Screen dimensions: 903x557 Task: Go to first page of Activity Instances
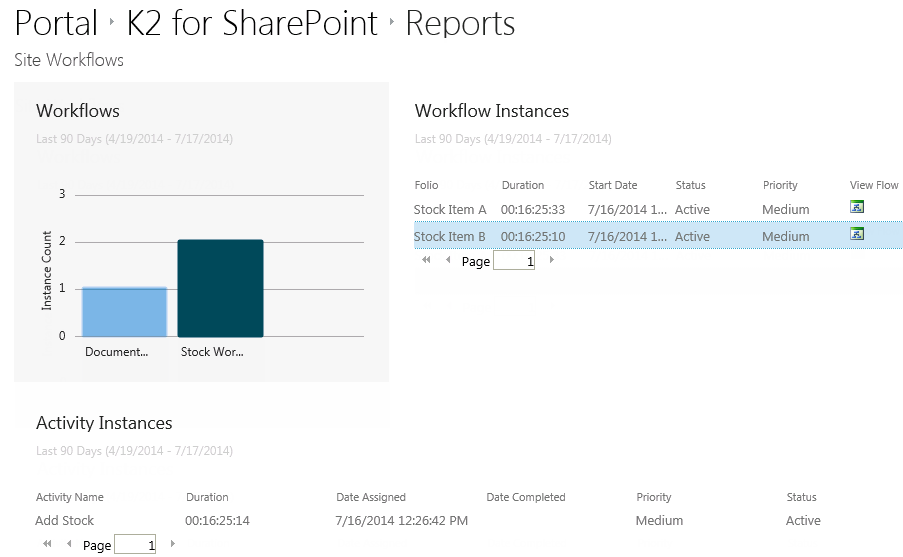(48, 544)
